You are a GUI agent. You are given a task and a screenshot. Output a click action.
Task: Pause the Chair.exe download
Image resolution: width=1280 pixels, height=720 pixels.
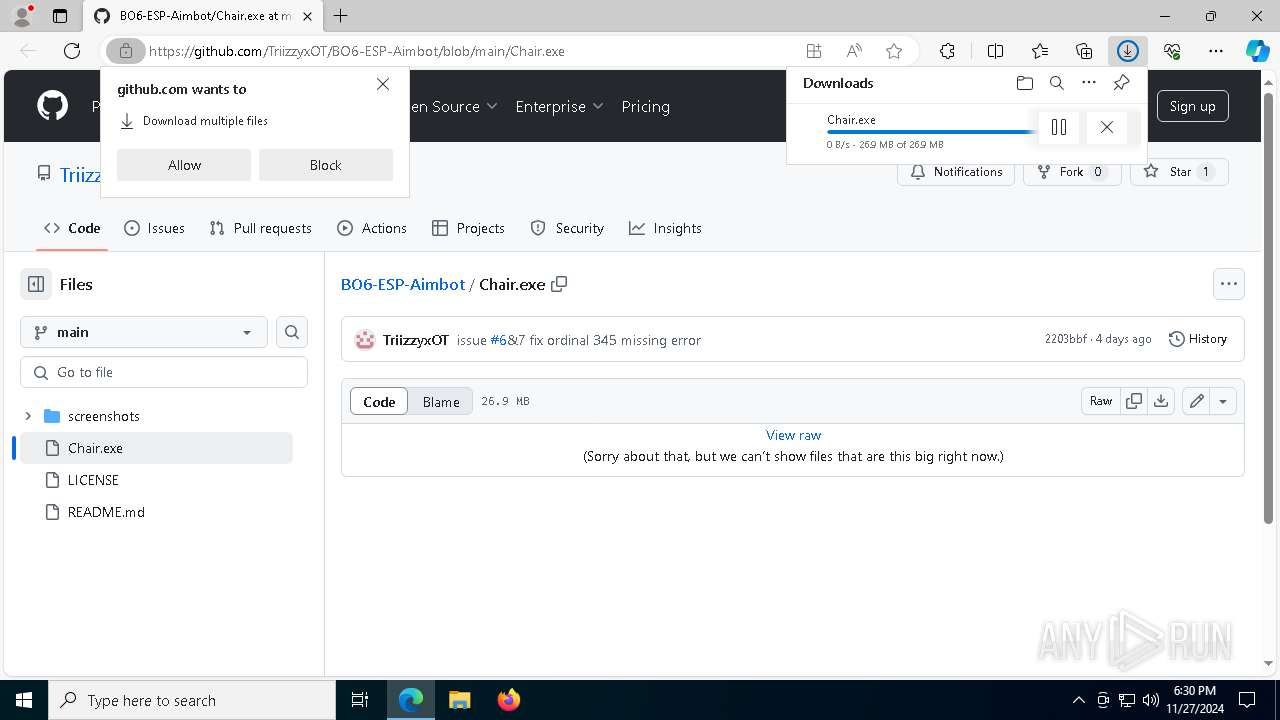click(x=1059, y=127)
